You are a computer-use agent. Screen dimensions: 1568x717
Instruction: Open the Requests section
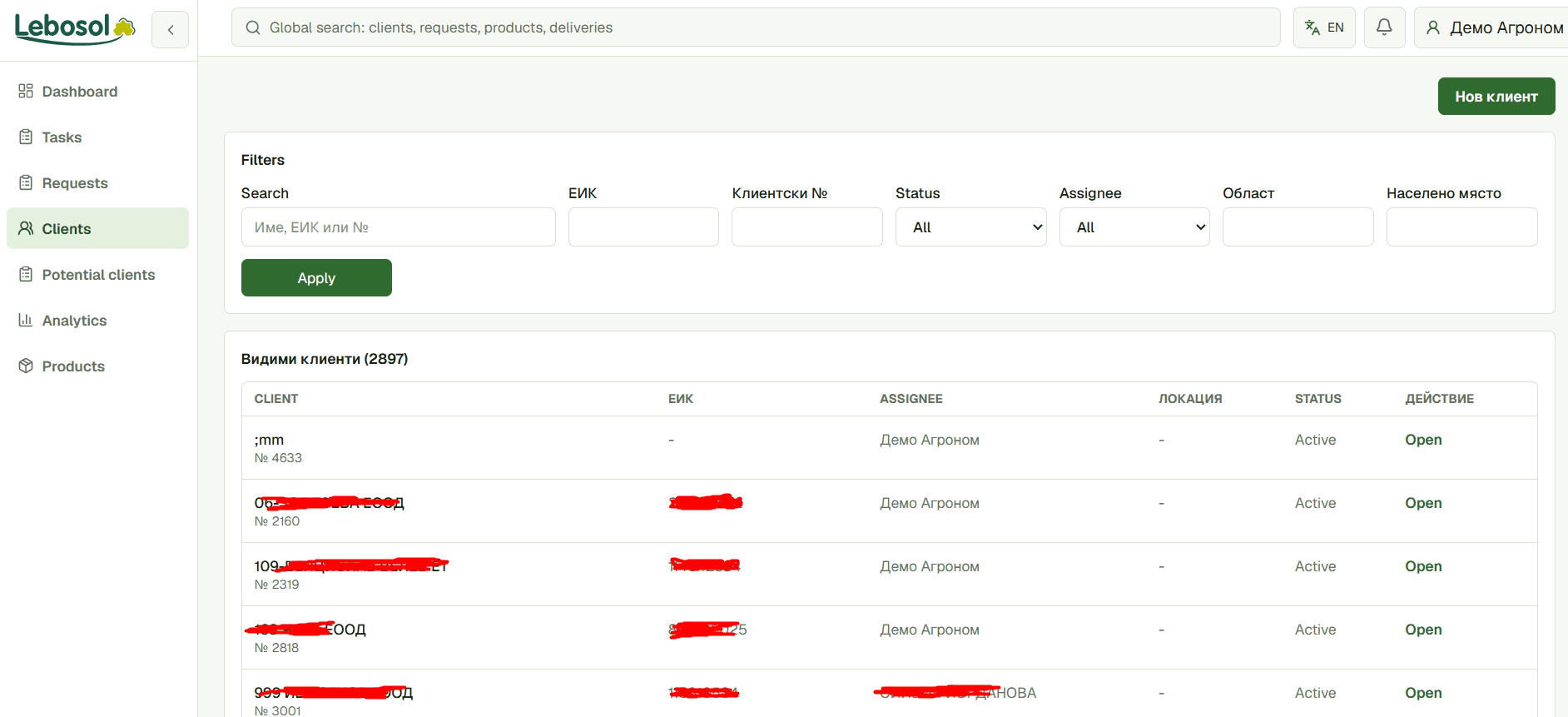[97, 182]
